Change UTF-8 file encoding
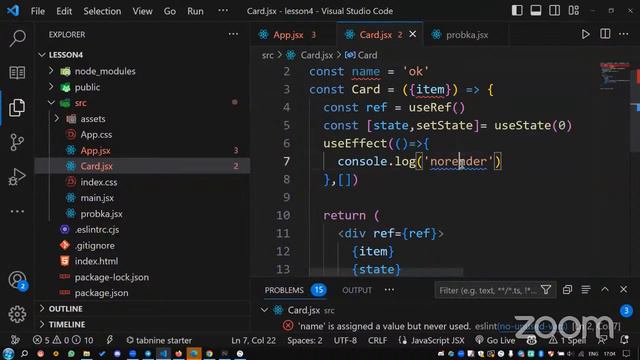Image resolution: width=640 pixels, height=360 pixels. 345,340
